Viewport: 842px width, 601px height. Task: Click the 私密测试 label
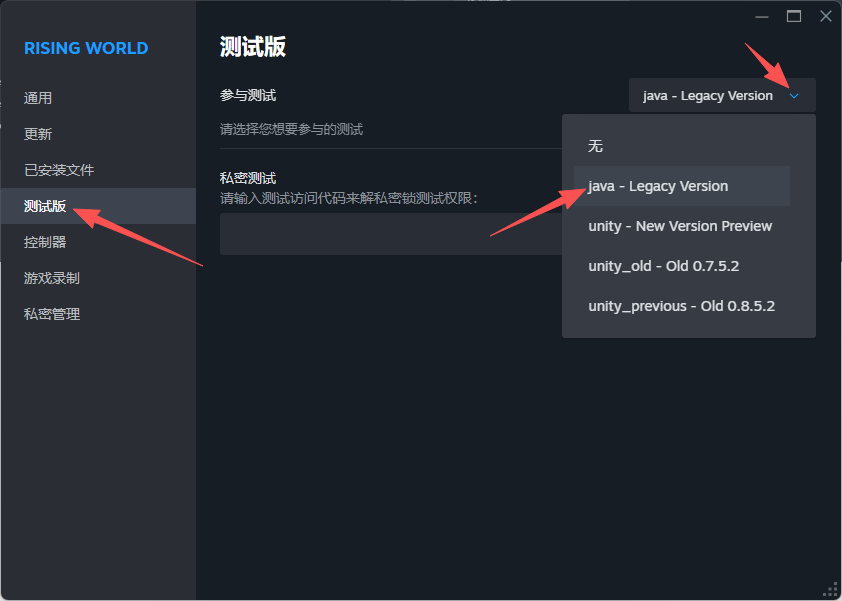(248, 178)
